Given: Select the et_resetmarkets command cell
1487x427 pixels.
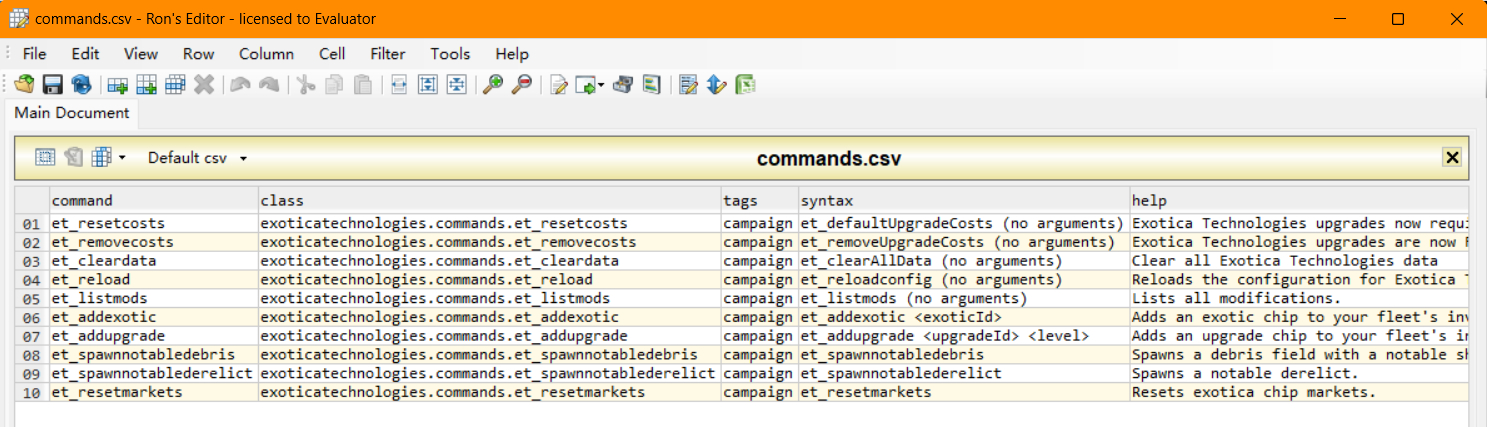Looking at the screenshot, I should (153, 393).
